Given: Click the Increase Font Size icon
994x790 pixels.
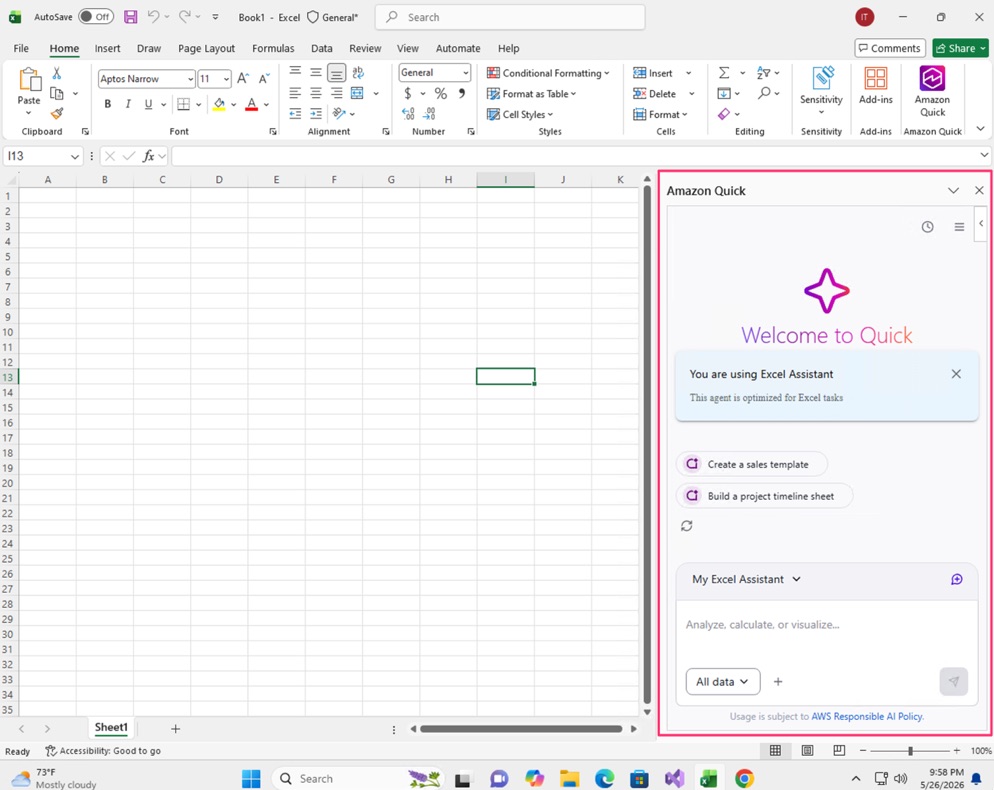Looking at the screenshot, I should coord(243,79).
